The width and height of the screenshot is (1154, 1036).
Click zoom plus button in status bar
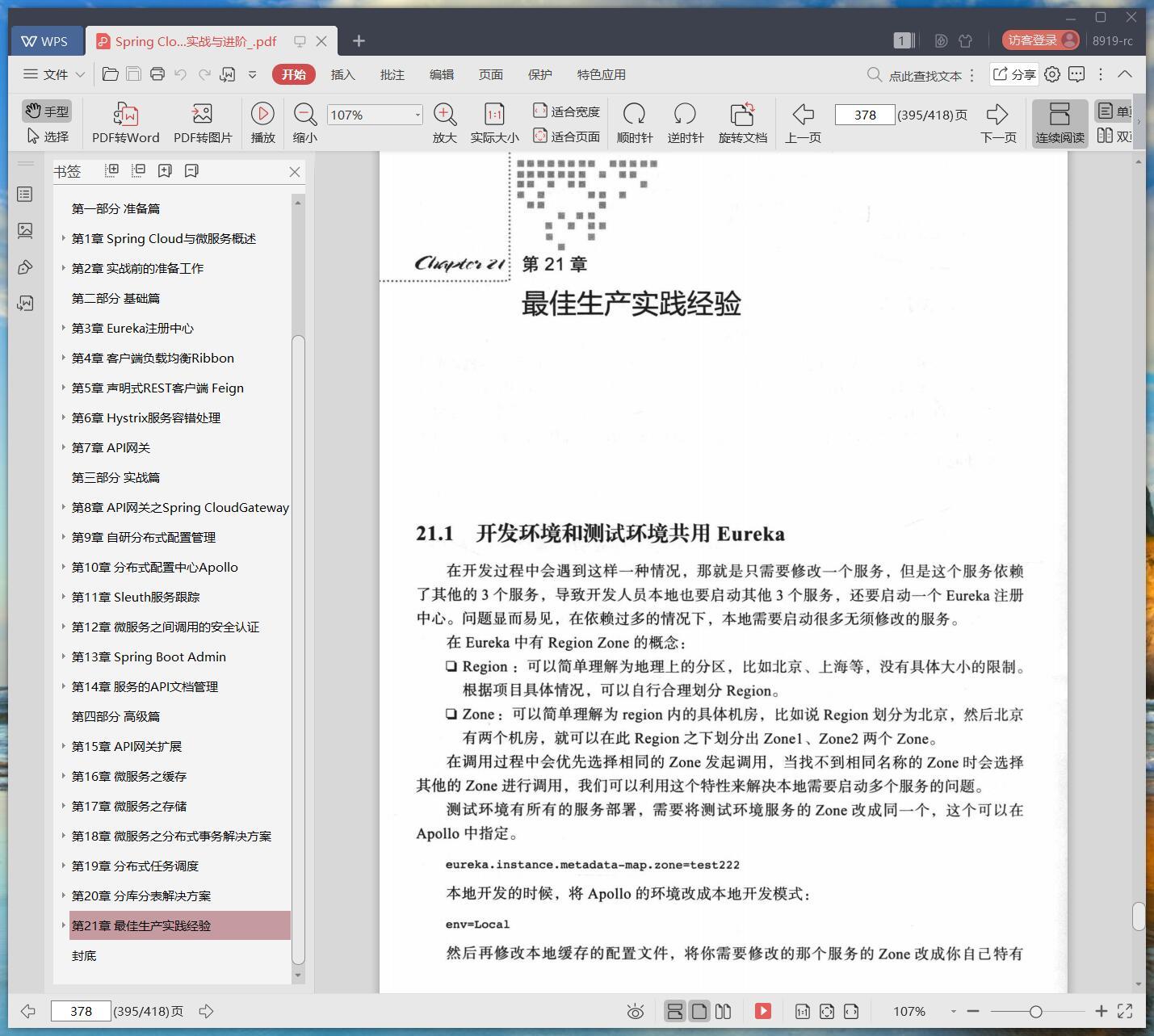coord(1101,1011)
